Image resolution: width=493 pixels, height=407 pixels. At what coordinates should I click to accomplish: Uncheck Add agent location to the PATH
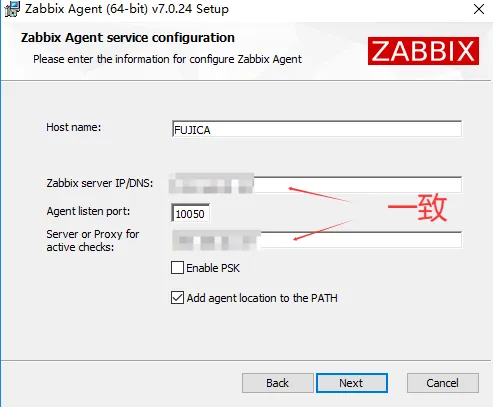(177, 297)
